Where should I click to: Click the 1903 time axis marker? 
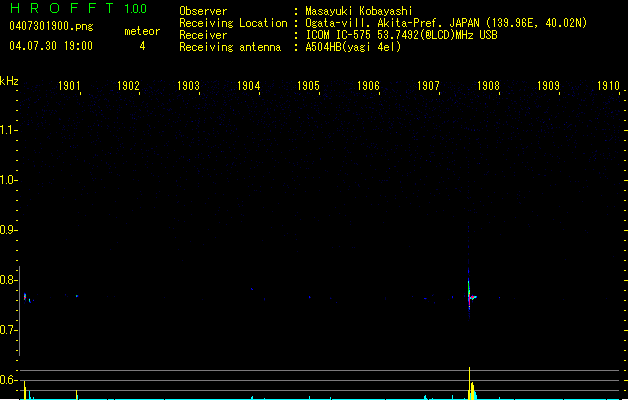coord(188,86)
